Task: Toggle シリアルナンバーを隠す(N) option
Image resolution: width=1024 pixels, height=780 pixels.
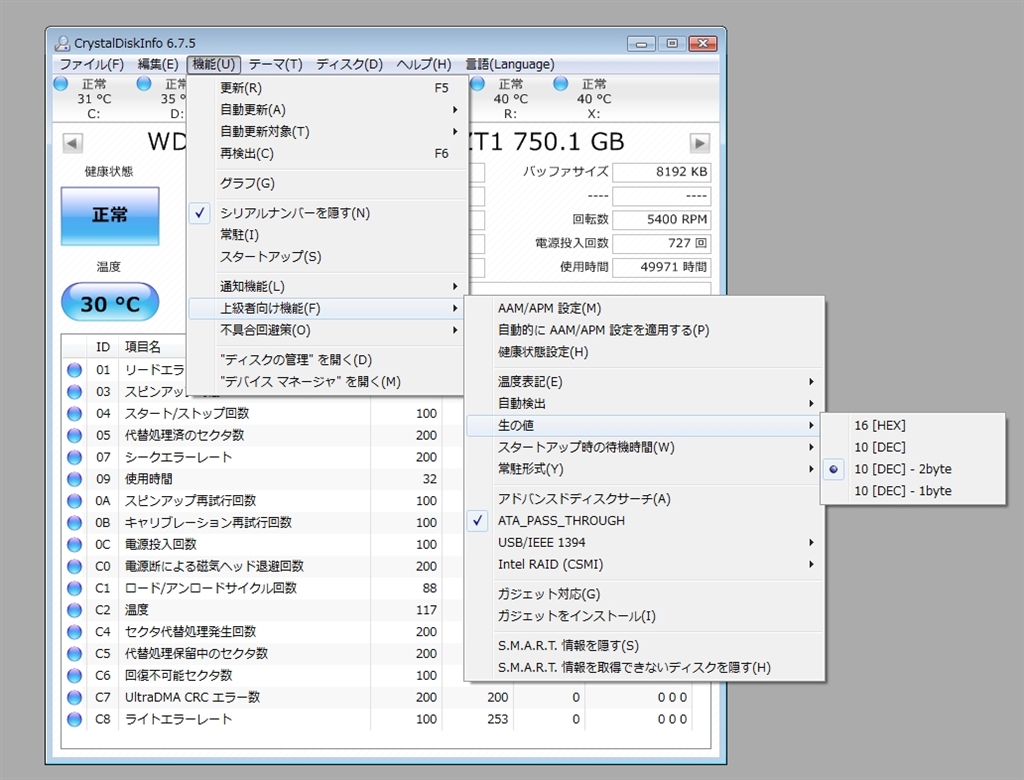Action: (x=327, y=213)
